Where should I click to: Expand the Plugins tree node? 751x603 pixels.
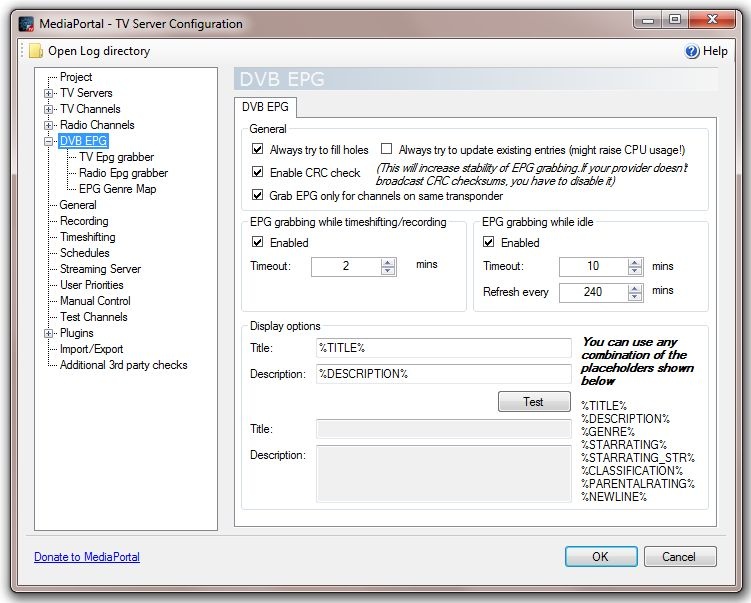coord(48,333)
